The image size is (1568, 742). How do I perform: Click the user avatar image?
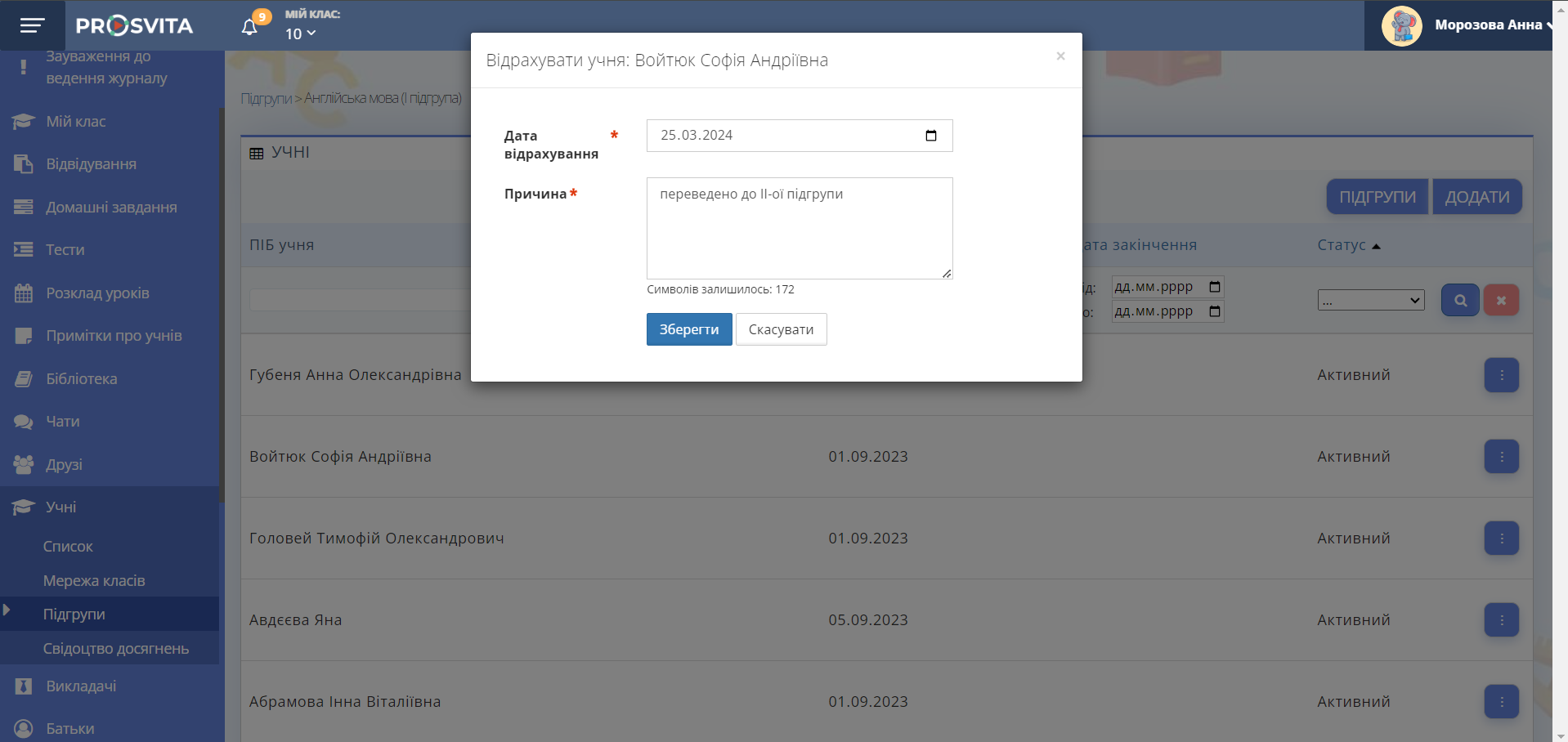pos(1401,25)
